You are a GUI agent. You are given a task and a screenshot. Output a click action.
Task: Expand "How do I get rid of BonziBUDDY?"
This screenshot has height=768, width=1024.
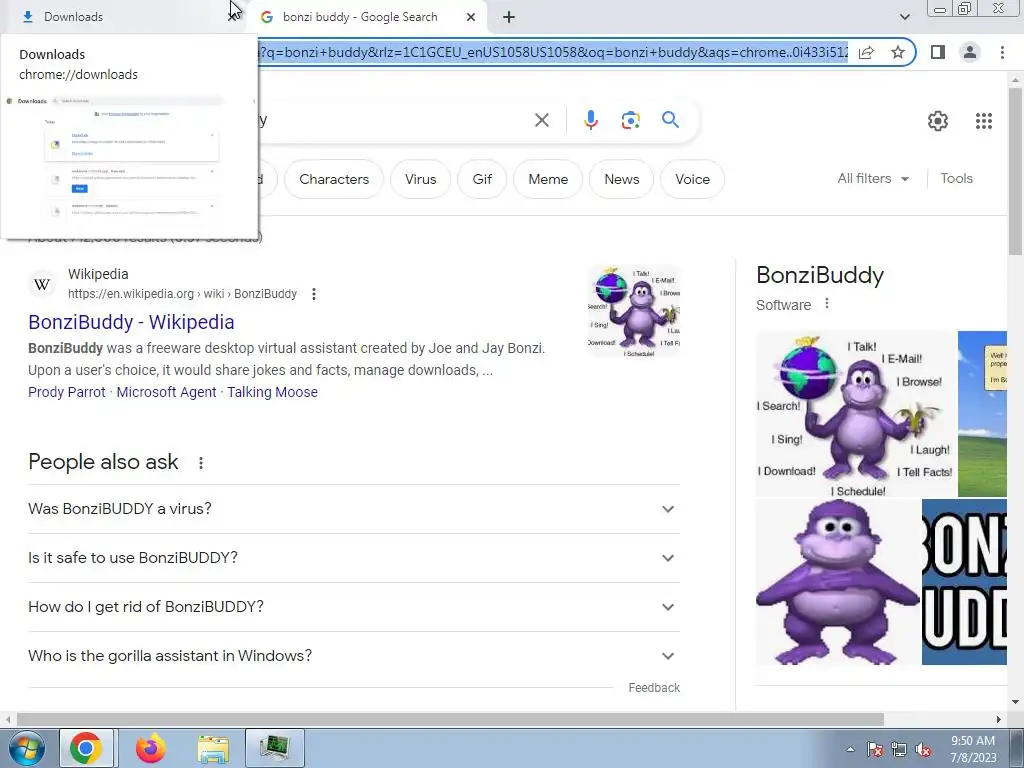tap(354, 607)
